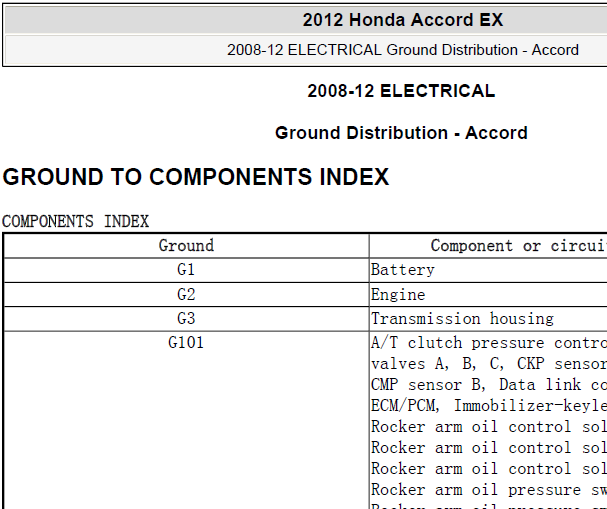Click the 'Rocker arm oil pressure sw' line
Image resolution: width=607 pixels, height=509 pixels.
(489, 490)
